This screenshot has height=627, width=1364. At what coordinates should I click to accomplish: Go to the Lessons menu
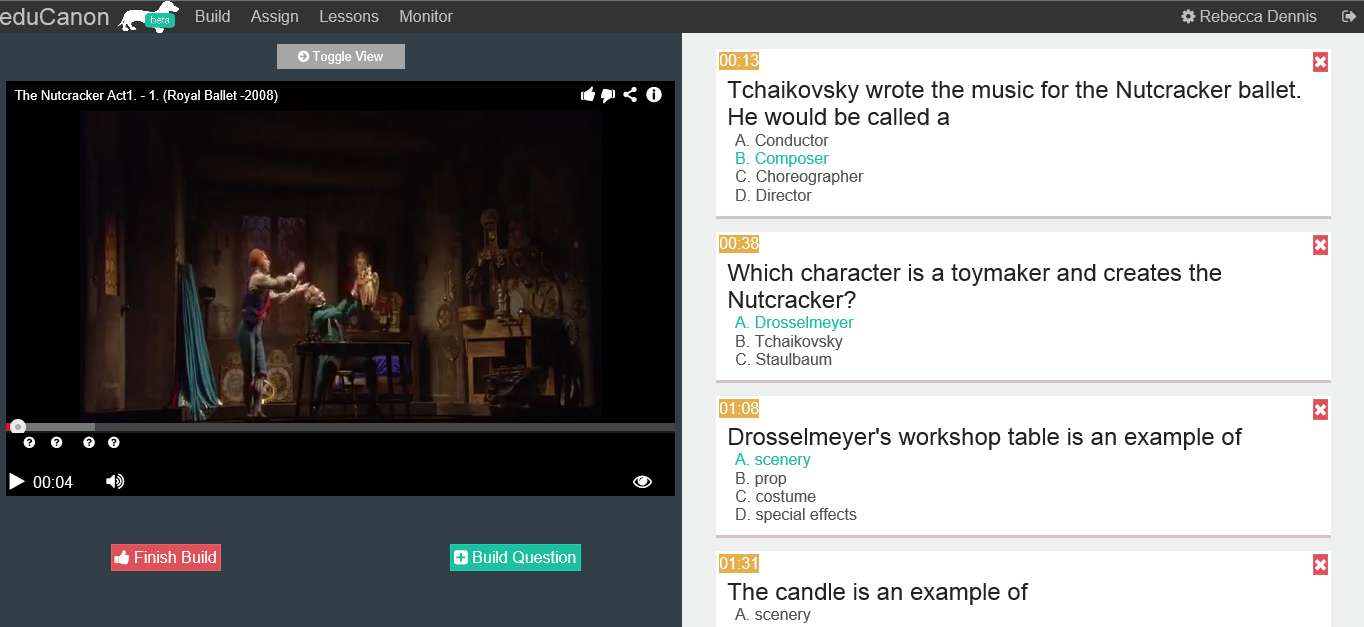[x=349, y=16]
